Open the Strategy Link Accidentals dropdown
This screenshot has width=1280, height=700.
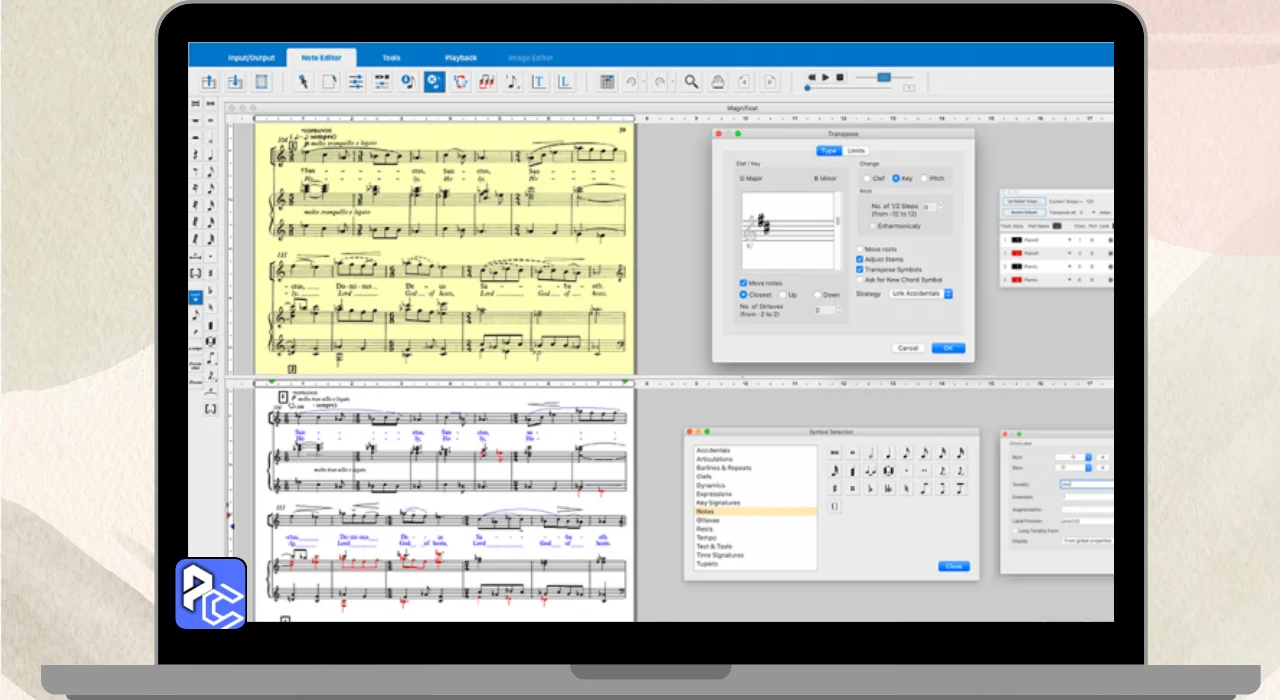[921, 294]
